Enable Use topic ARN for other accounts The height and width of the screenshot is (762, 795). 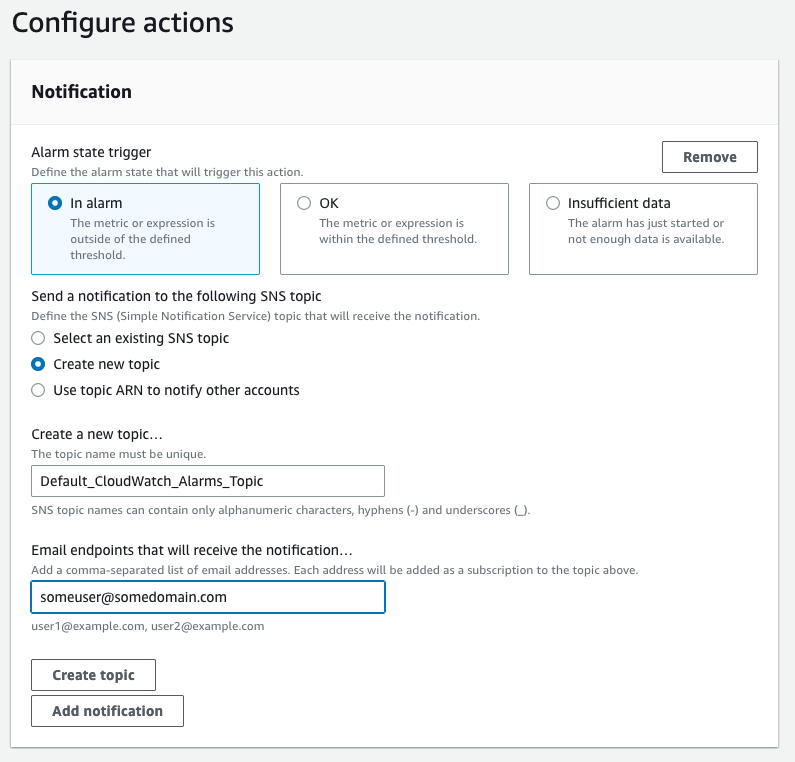tap(38, 390)
